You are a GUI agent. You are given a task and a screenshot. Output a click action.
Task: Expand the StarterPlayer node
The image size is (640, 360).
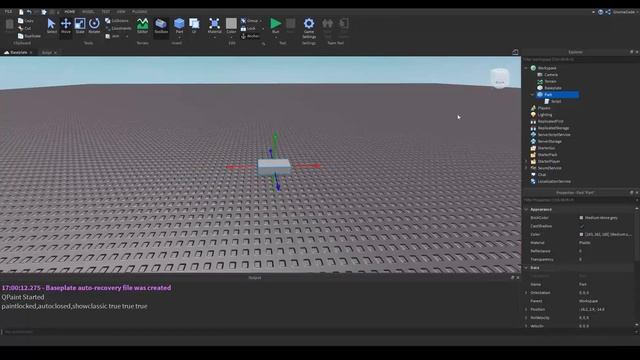(x=526, y=161)
